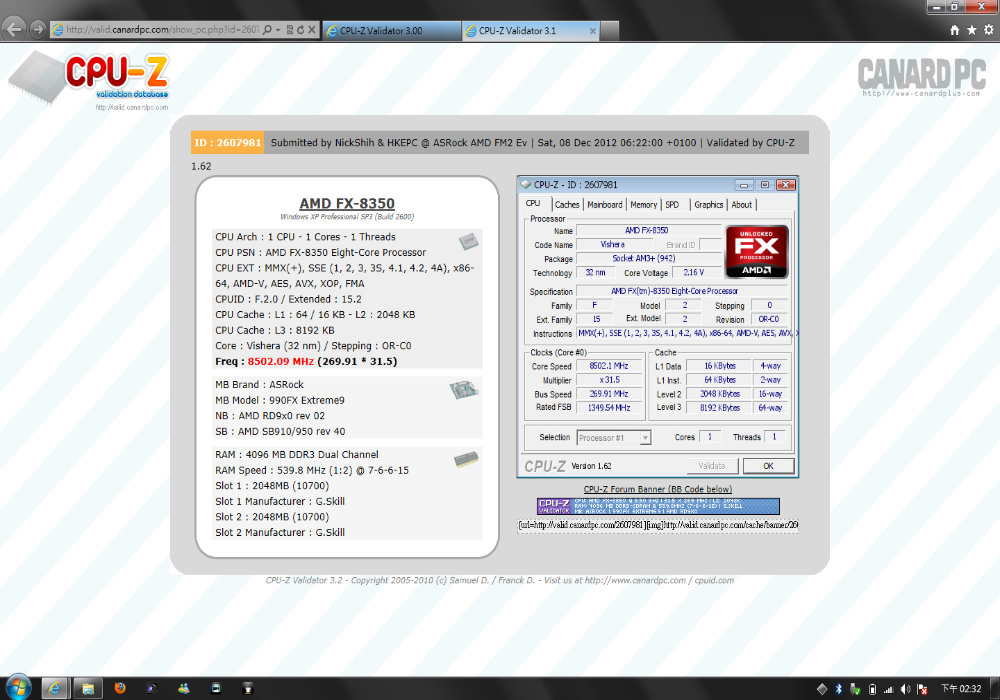This screenshot has width=1000, height=700.
Task: Select the CPU tab in CPU-Z
Action: click(533, 203)
